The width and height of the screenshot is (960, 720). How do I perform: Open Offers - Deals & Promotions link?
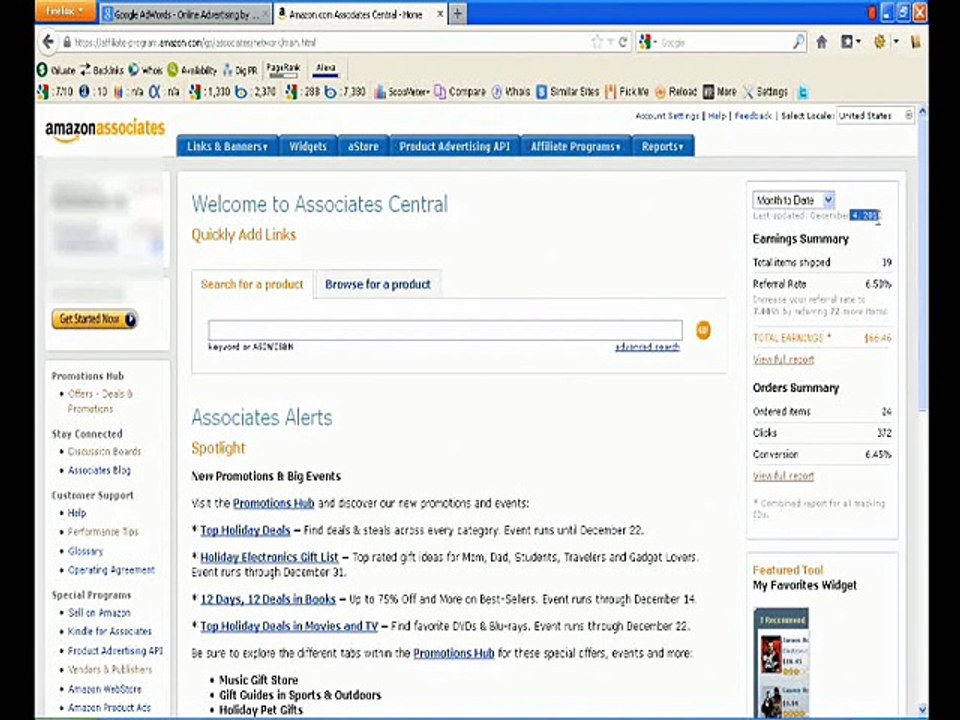click(100, 401)
